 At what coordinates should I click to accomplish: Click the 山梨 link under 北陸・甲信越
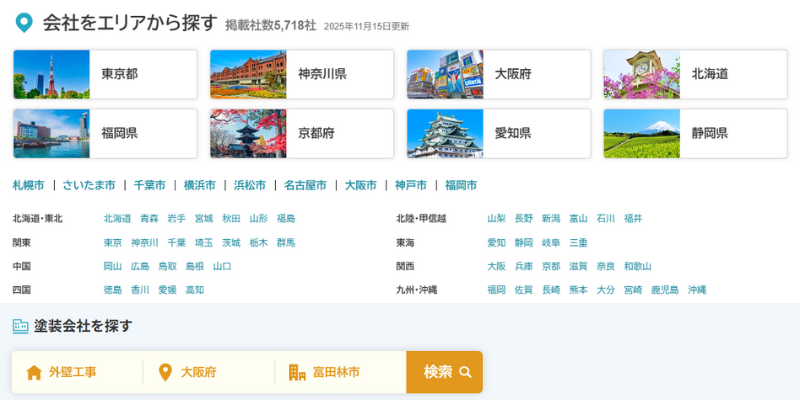point(496,218)
